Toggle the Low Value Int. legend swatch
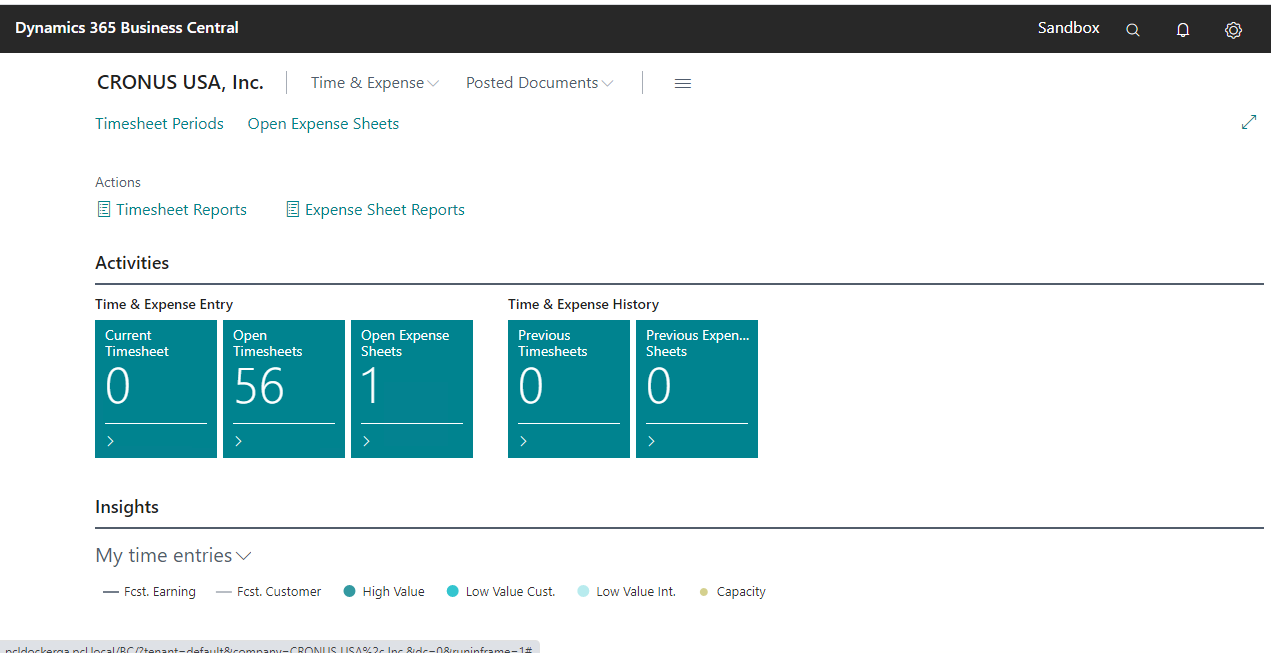1271x653 pixels. click(x=583, y=592)
